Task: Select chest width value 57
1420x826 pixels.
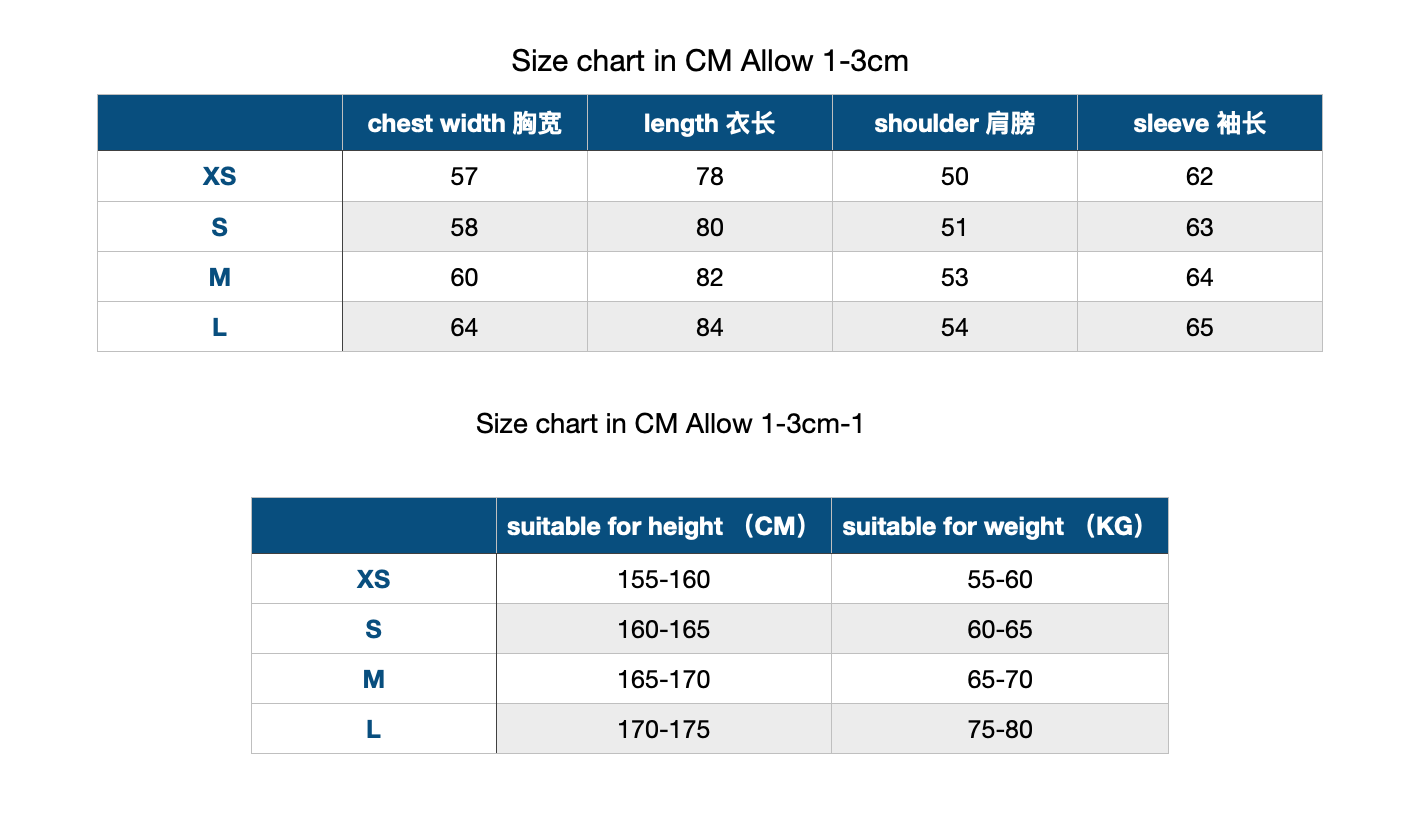Action: click(x=465, y=177)
